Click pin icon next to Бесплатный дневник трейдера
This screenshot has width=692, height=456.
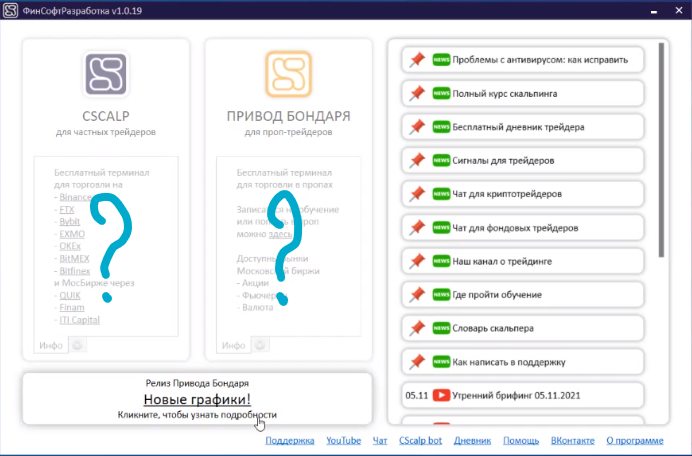pos(417,127)
